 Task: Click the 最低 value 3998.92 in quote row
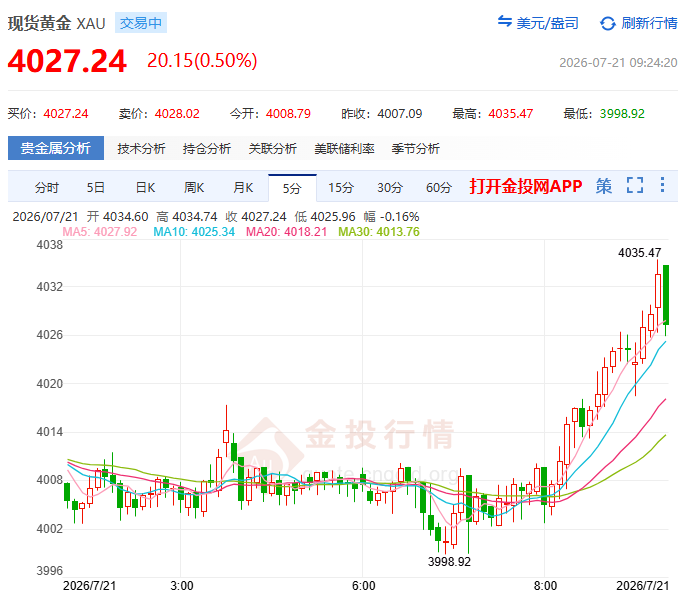[x=622, y=114]
